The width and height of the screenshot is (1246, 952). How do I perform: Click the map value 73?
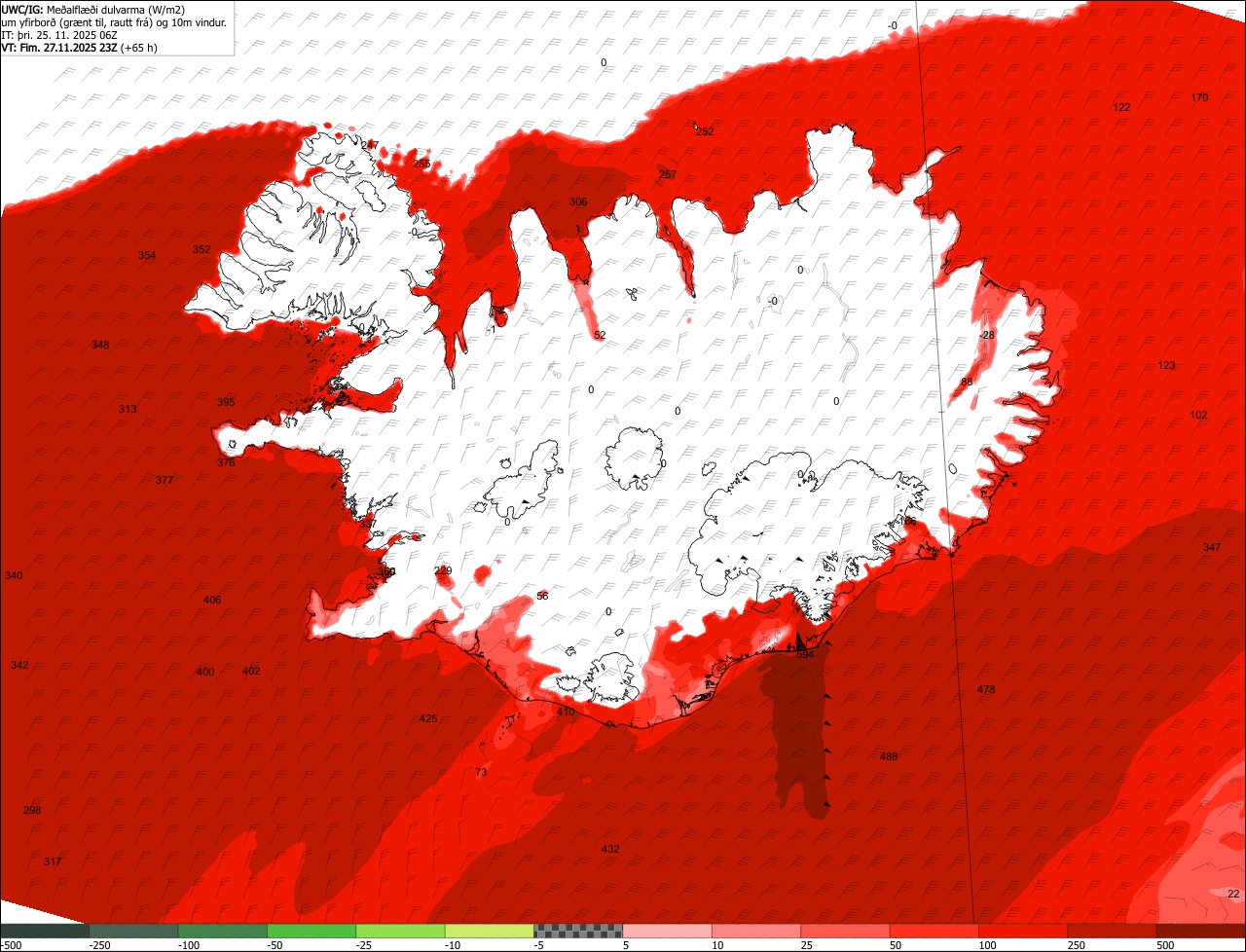click(481, 772)
